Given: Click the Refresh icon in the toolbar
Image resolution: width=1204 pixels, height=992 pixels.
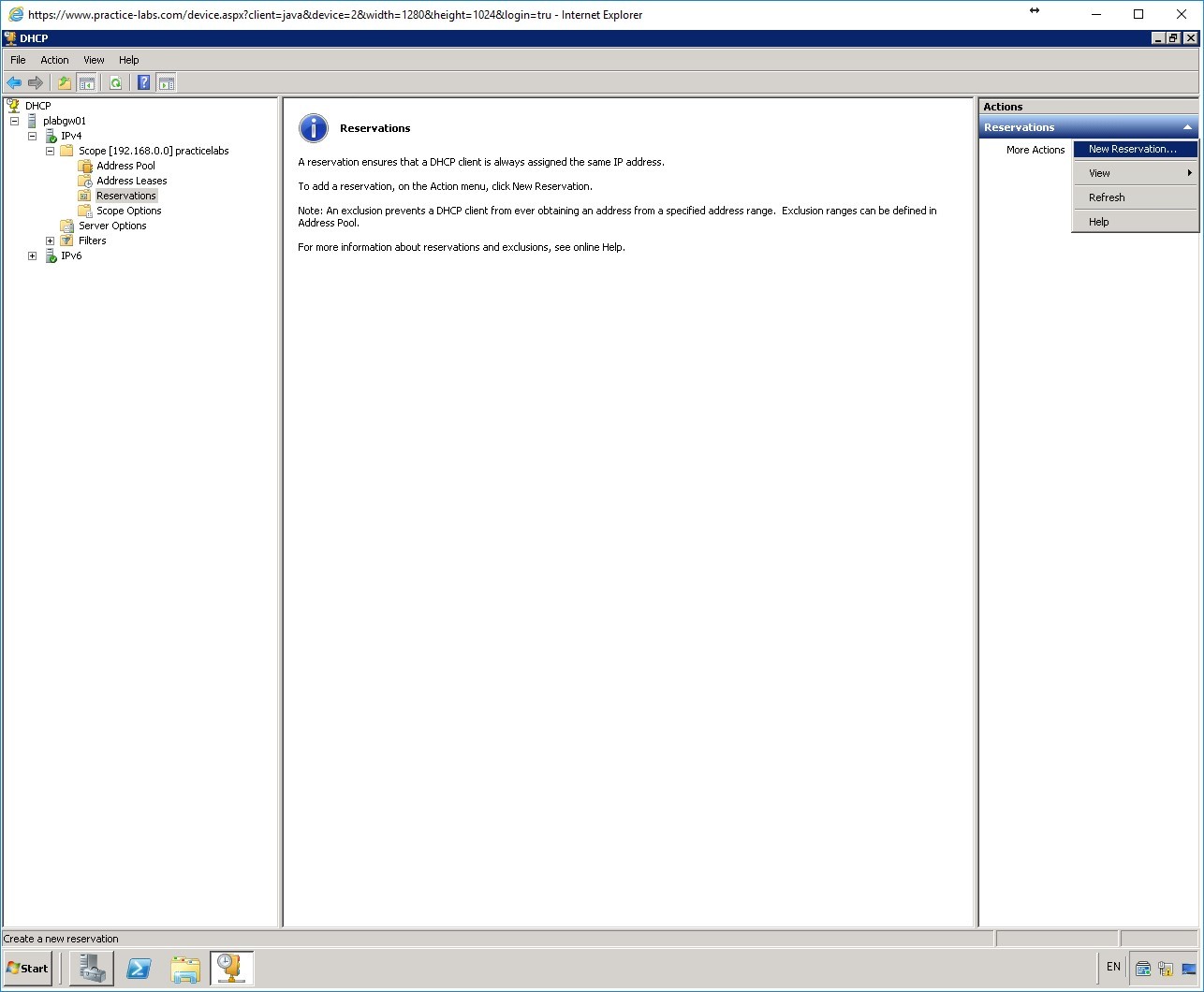Looking at the screenshot, I should 115,82.
